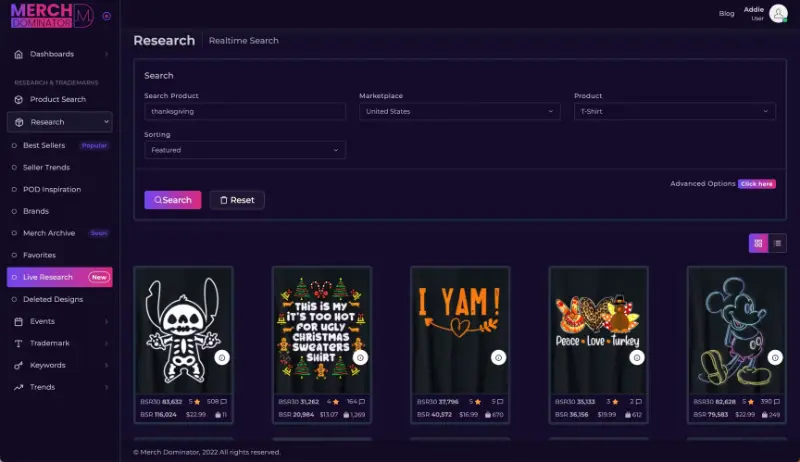Open the neon Mickey Mouse shirt thumbnail

(x=737, y=330)
